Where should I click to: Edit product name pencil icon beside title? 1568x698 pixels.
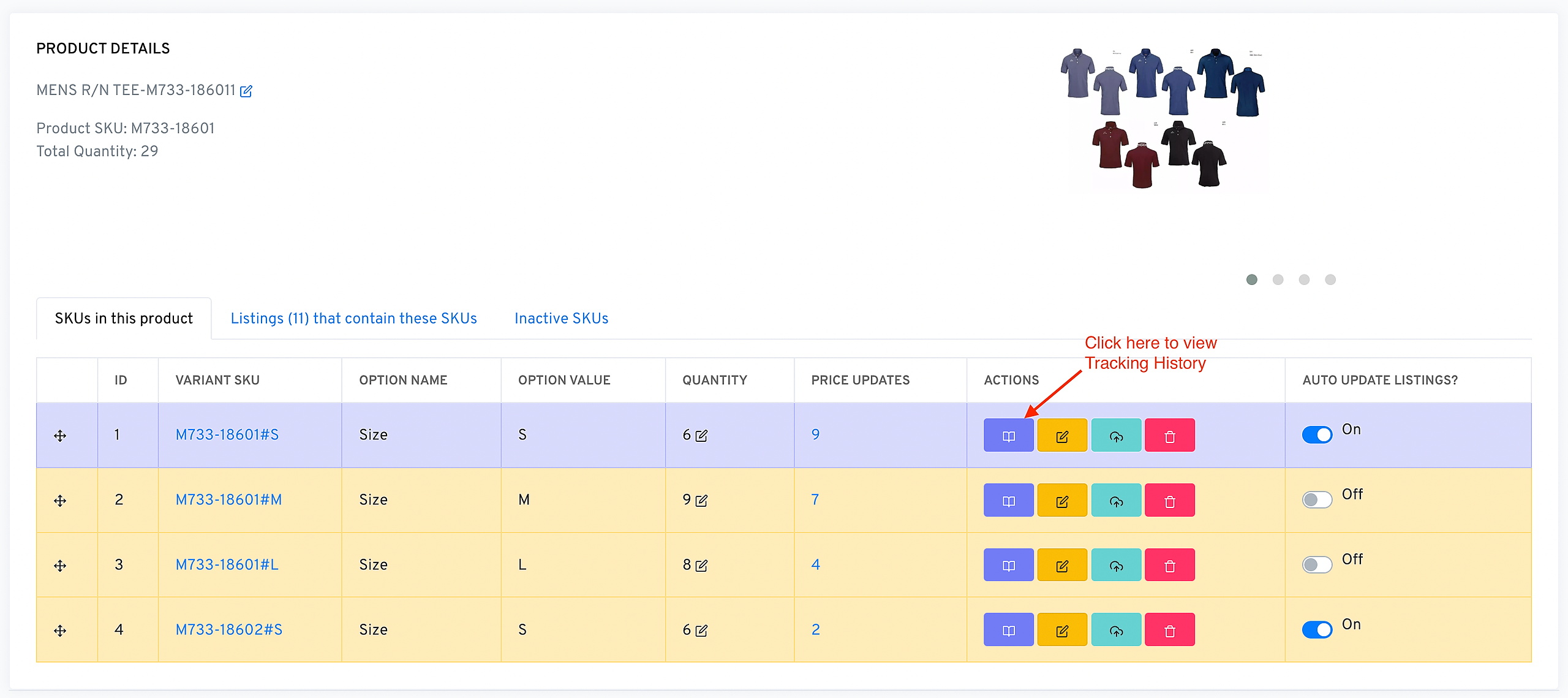tap(246, 91)
